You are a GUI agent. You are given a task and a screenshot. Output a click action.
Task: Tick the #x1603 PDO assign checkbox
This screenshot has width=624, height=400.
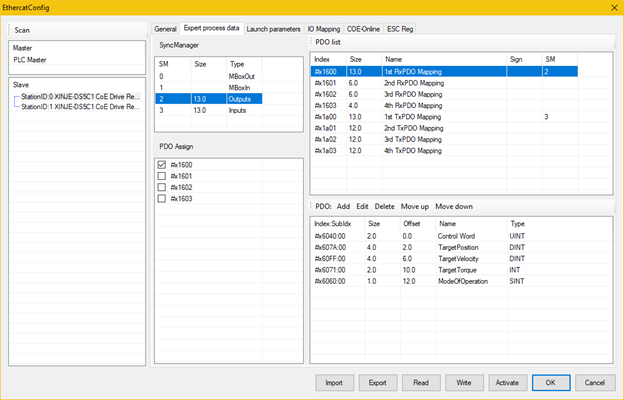point(162,198)
